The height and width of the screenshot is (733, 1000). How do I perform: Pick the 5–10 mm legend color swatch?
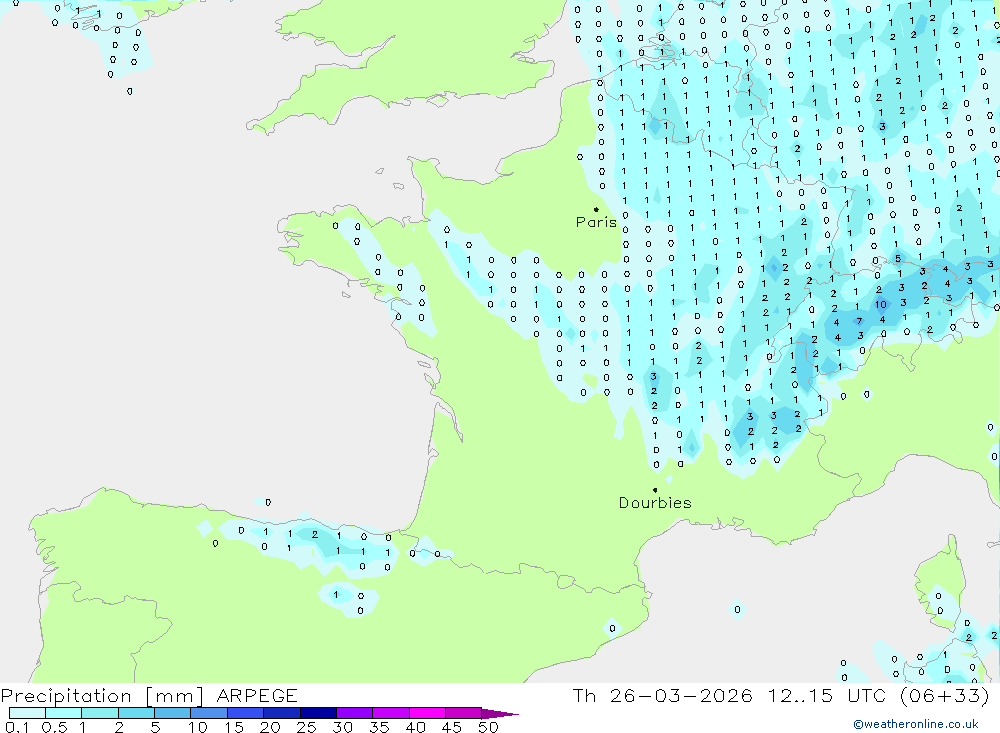coord(172,713)
